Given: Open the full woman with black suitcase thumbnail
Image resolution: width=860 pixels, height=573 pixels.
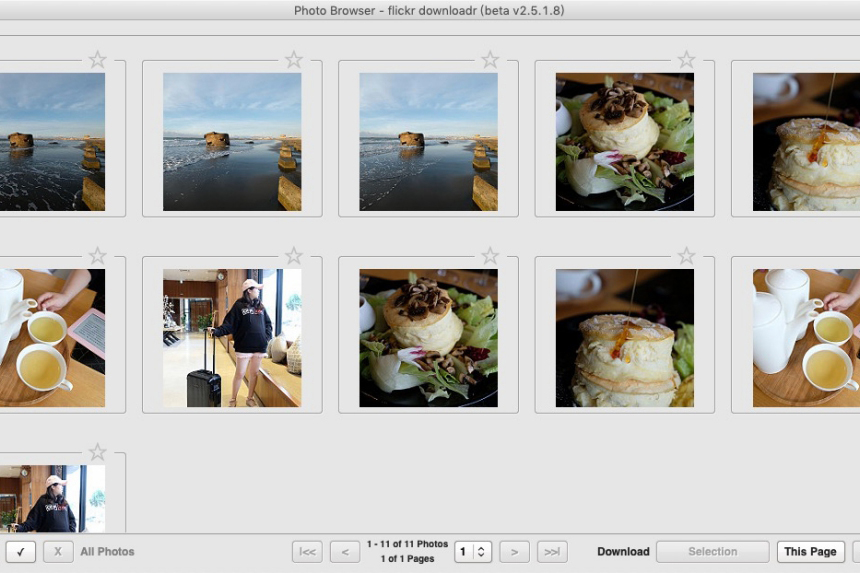Looking at the screenshot, I should coord(232,338).
